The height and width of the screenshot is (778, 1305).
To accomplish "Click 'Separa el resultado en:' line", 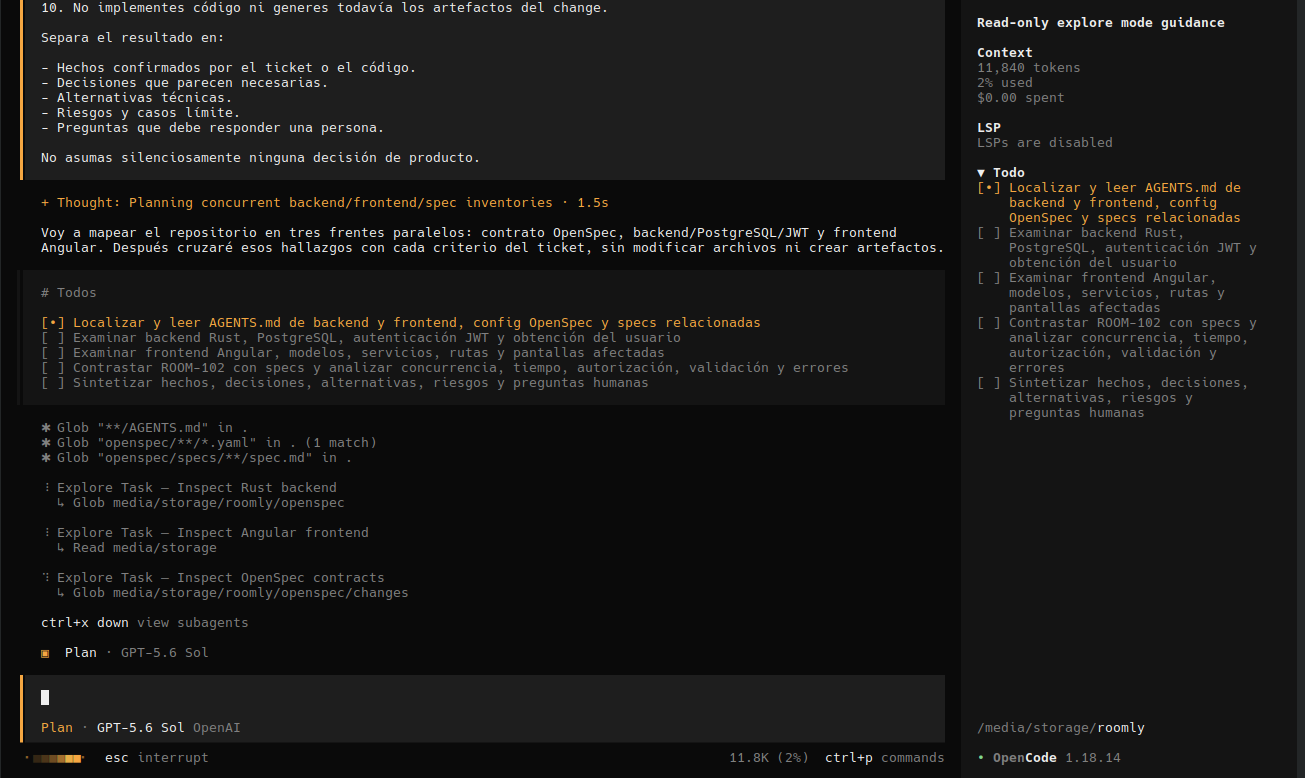I will 133,37.
